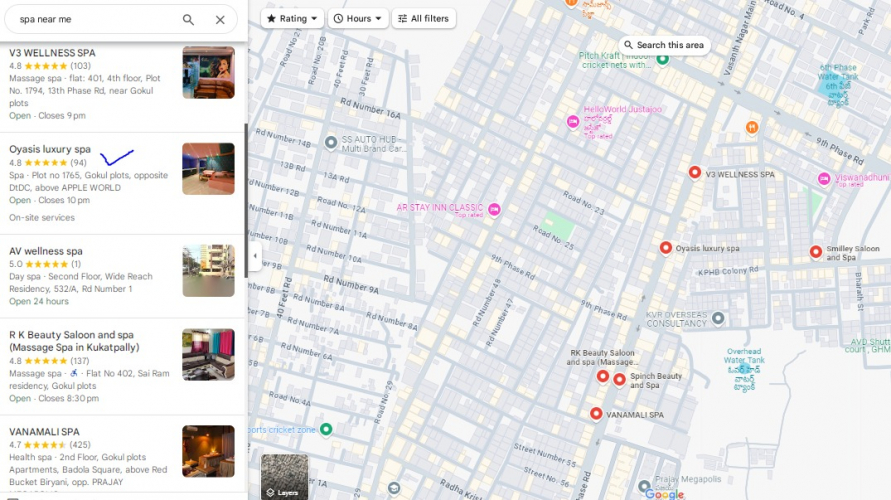
Task: Click V3 WELLNESS SPA map label
Action: (x=740, y=174)
